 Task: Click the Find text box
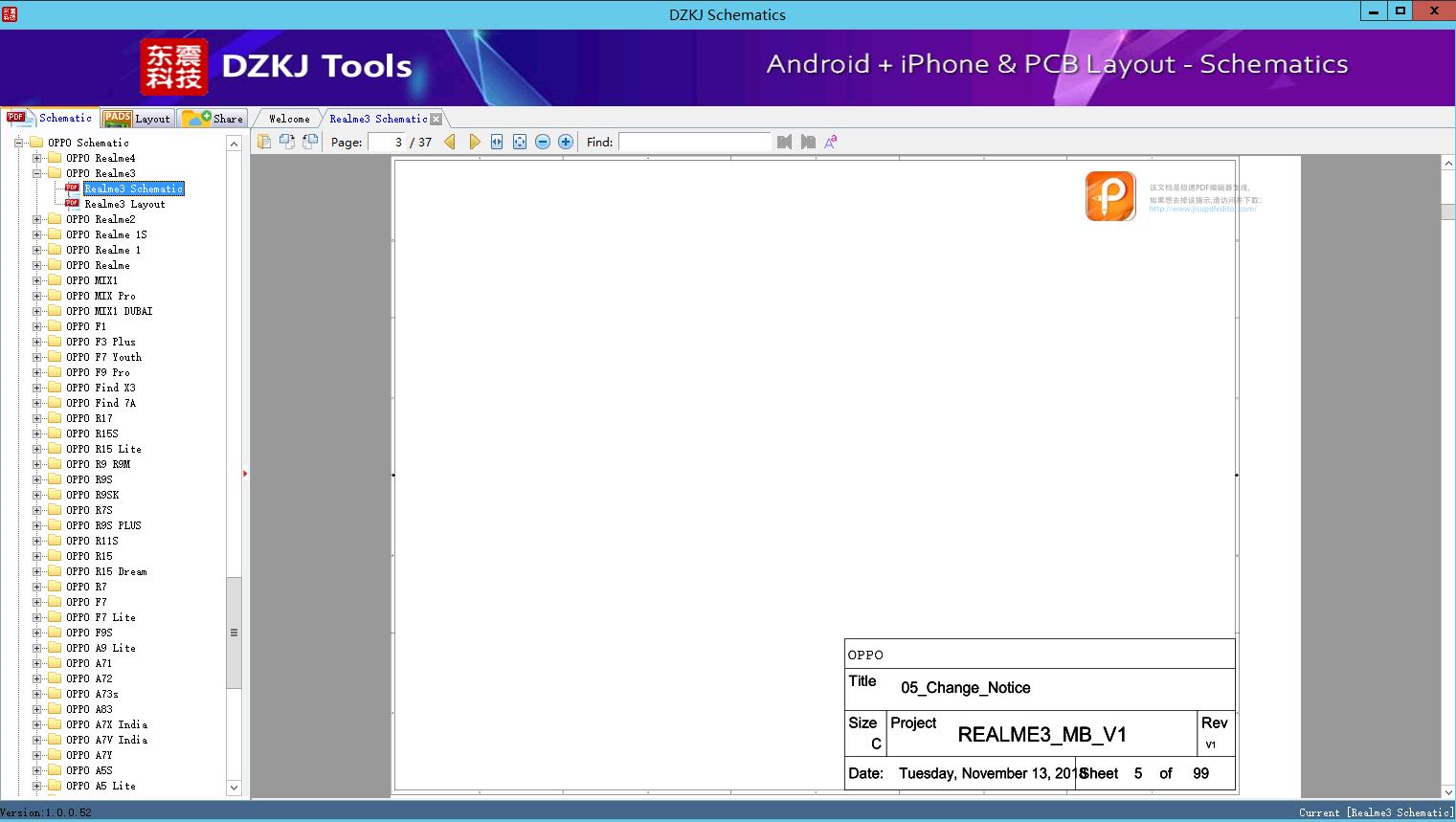694,142
